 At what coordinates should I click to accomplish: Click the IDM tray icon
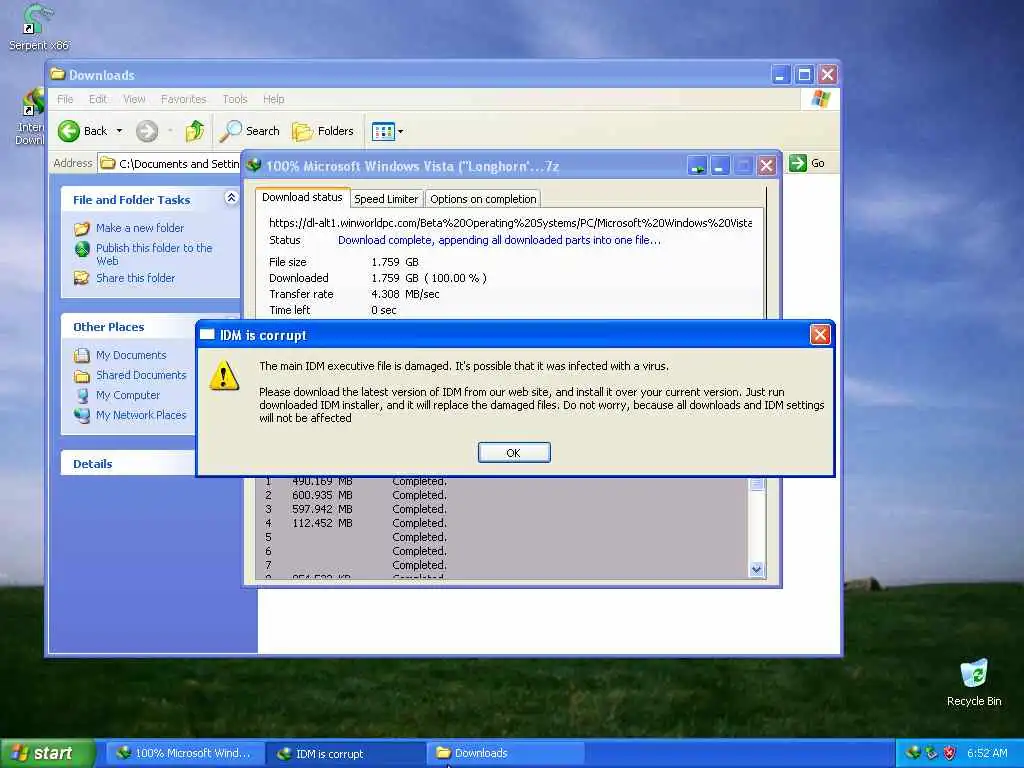tap(912, 753)
